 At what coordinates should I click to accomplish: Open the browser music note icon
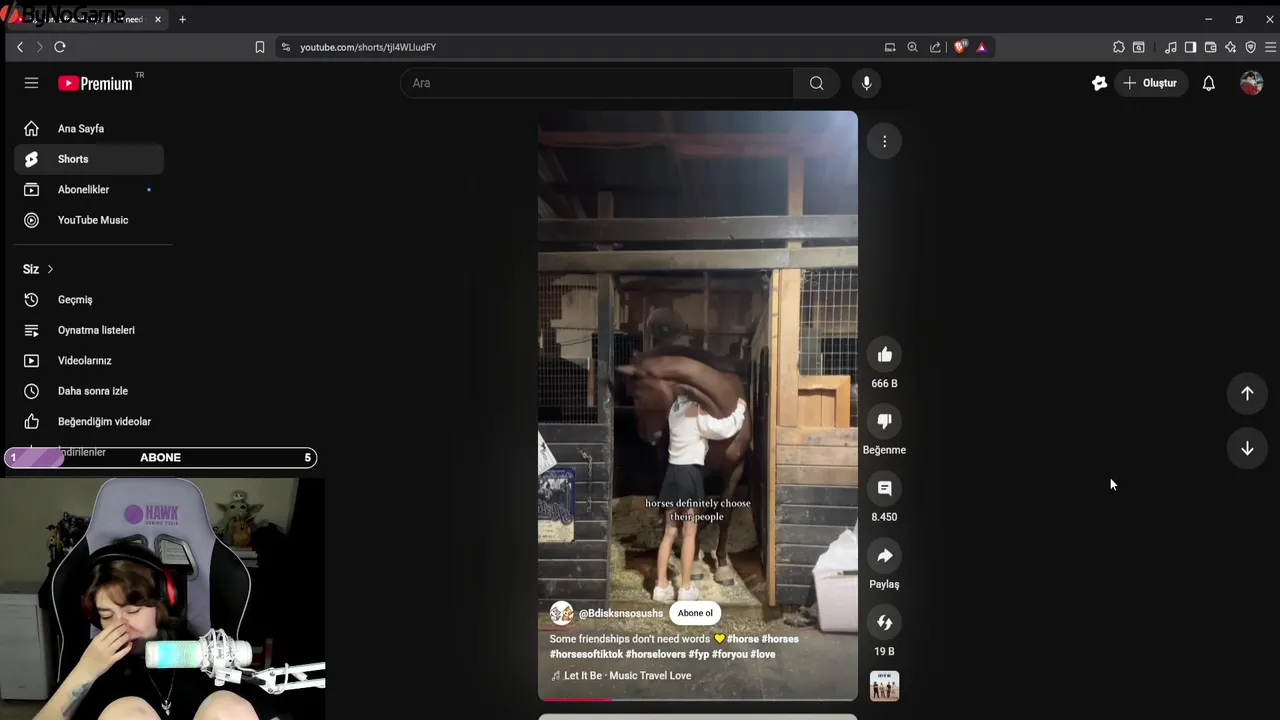pos(1170,47)
